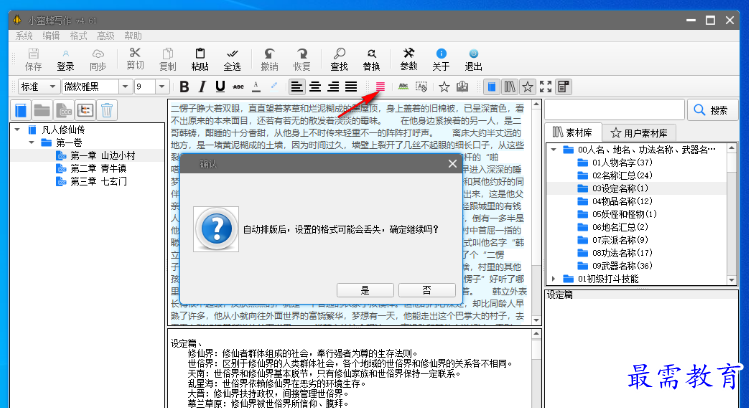This screenshot has height=408, width=749.
Task: Click the trash delete icon in left panel
Action: pyautogui.click(x=107, y=110)
